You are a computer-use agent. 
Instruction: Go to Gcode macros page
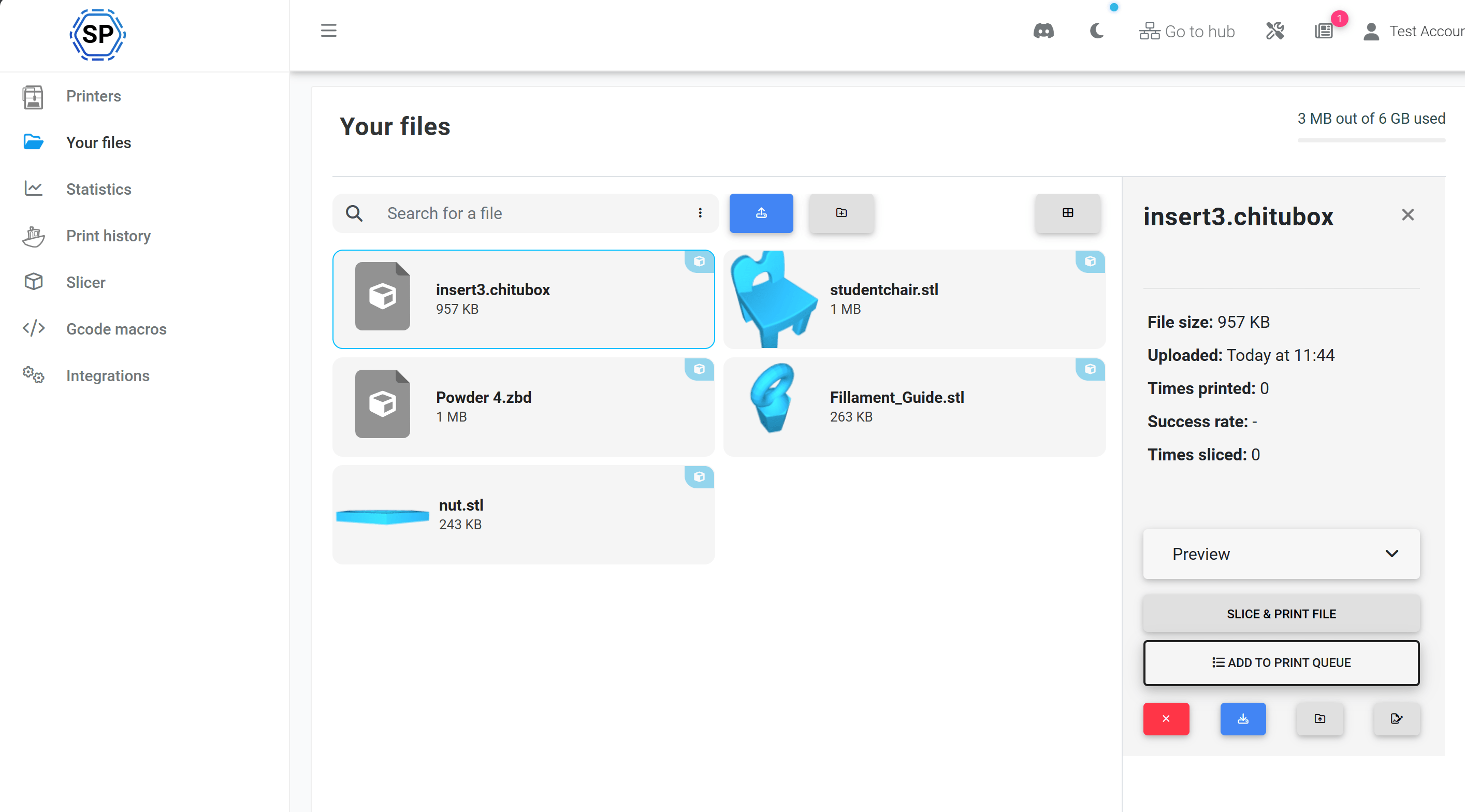(x=116, y=329)
